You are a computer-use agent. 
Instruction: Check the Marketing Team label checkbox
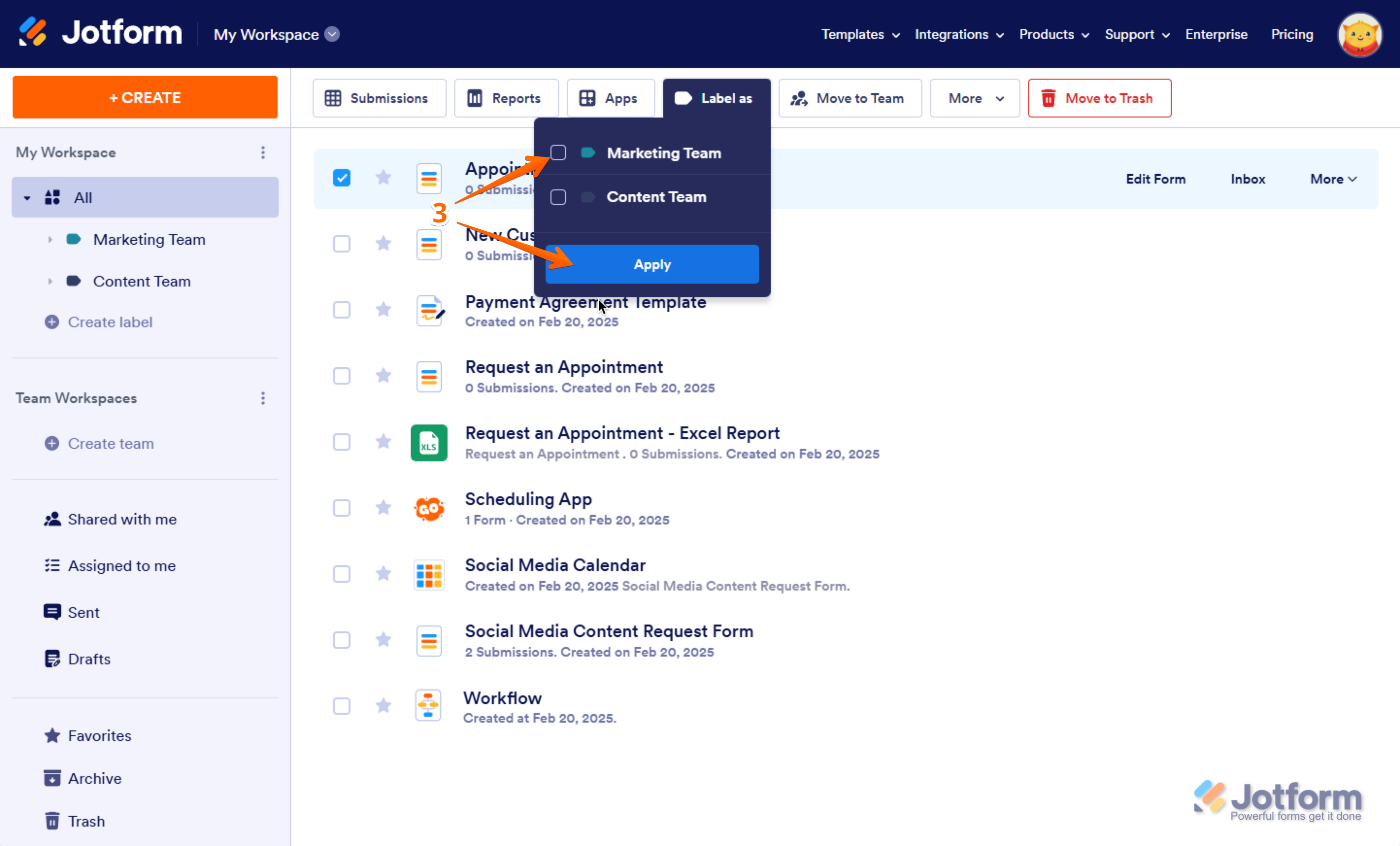pyautogui.click(x=558, y=153)
